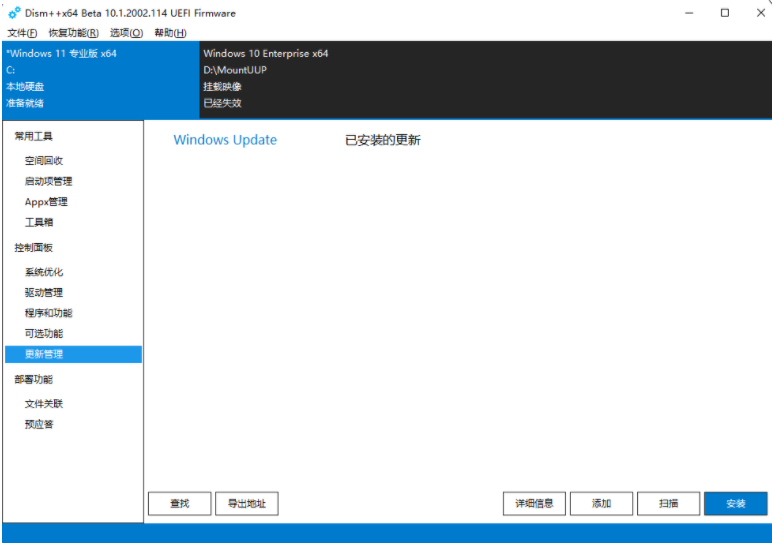This screenshot has width=772, height=545.
Task: Click the 详细信息 button
Action: [534, 504]
